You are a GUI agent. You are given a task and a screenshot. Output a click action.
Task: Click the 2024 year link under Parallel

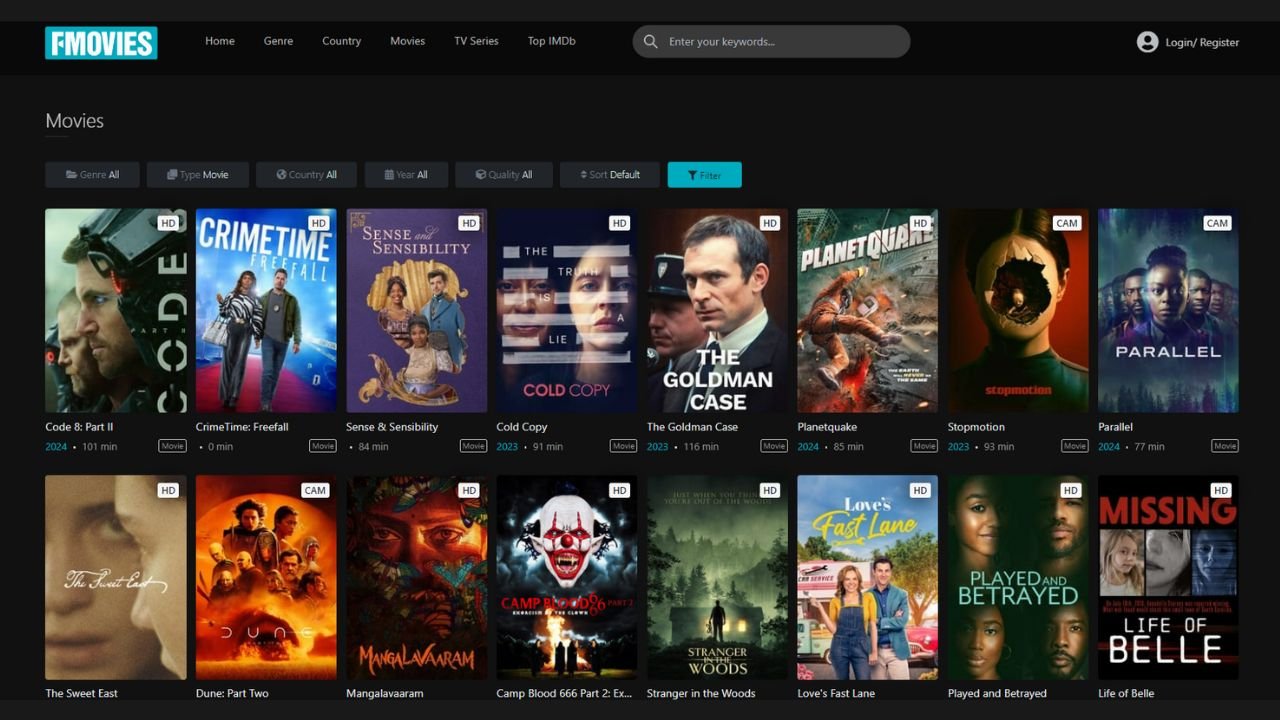click(x=1107, y=446)
